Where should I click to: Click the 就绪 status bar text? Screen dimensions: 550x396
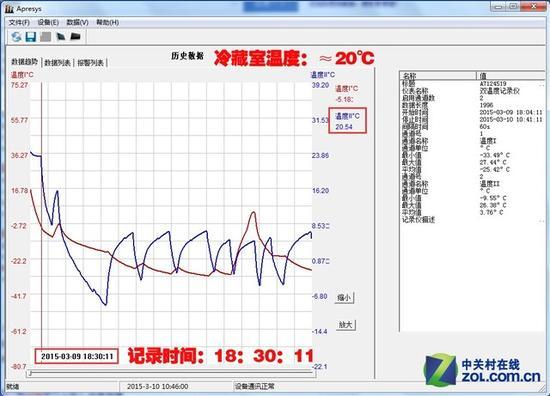point(13,387)
